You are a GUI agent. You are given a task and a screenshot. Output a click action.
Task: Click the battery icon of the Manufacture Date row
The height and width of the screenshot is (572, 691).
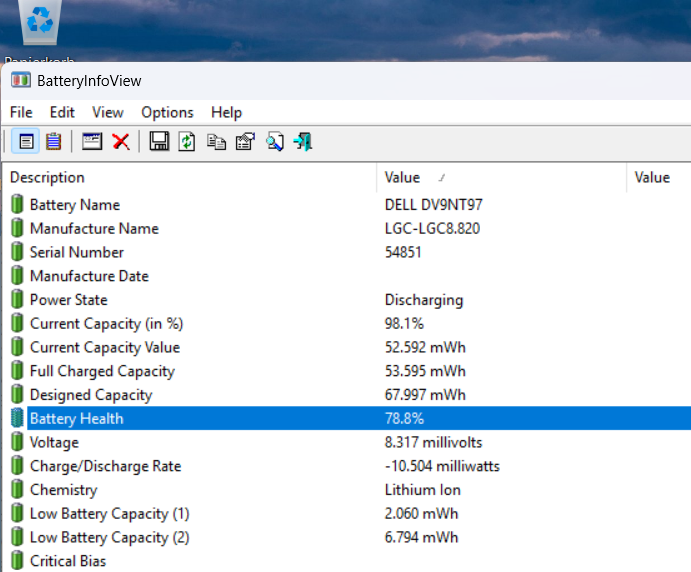click(x=17, y=276)
